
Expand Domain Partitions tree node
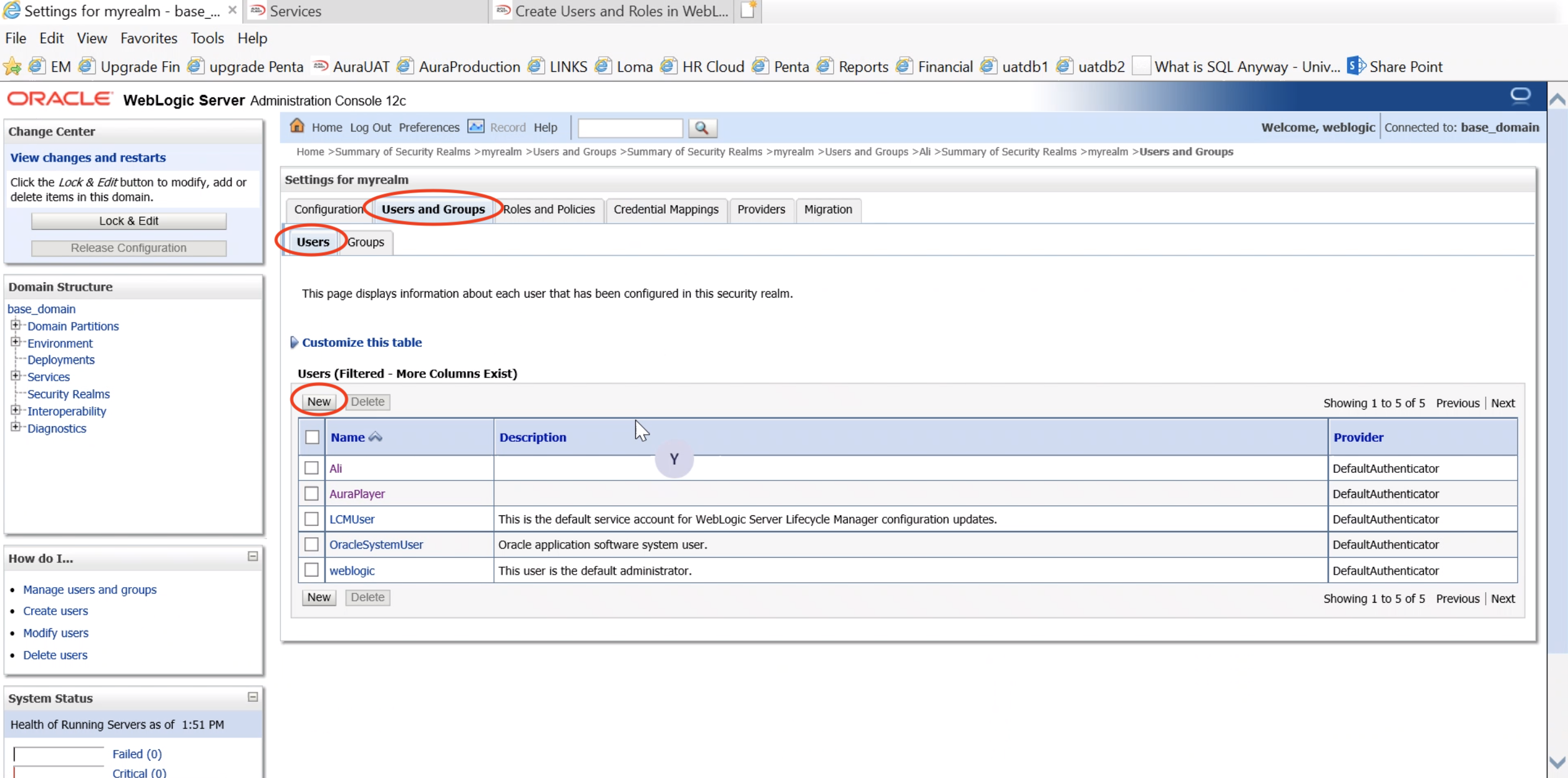point(16,325)
